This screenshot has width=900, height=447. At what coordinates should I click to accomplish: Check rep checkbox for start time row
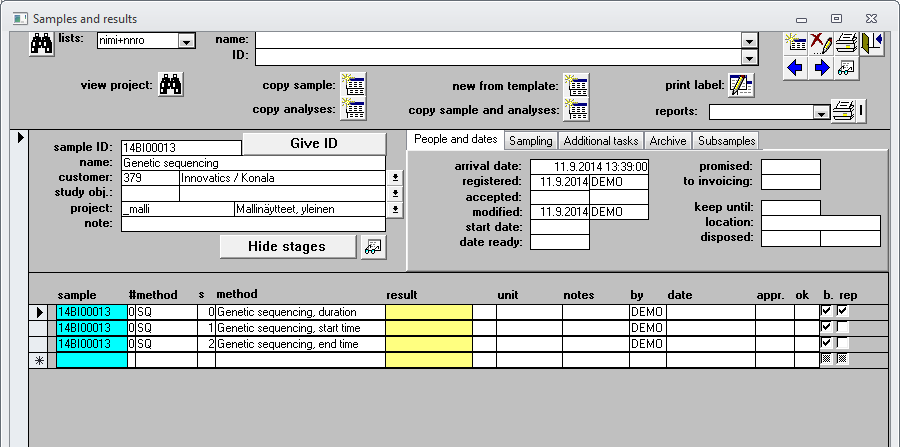coord(843,328)
